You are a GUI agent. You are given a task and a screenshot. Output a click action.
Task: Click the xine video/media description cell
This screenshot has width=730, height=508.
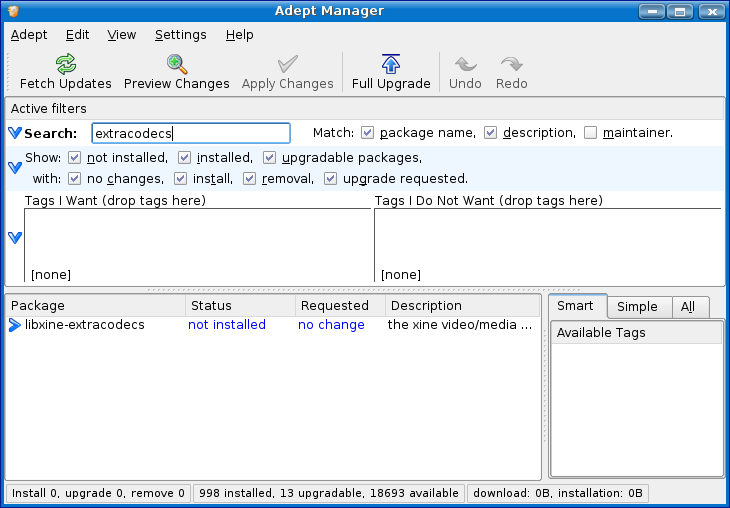(460, 325)
